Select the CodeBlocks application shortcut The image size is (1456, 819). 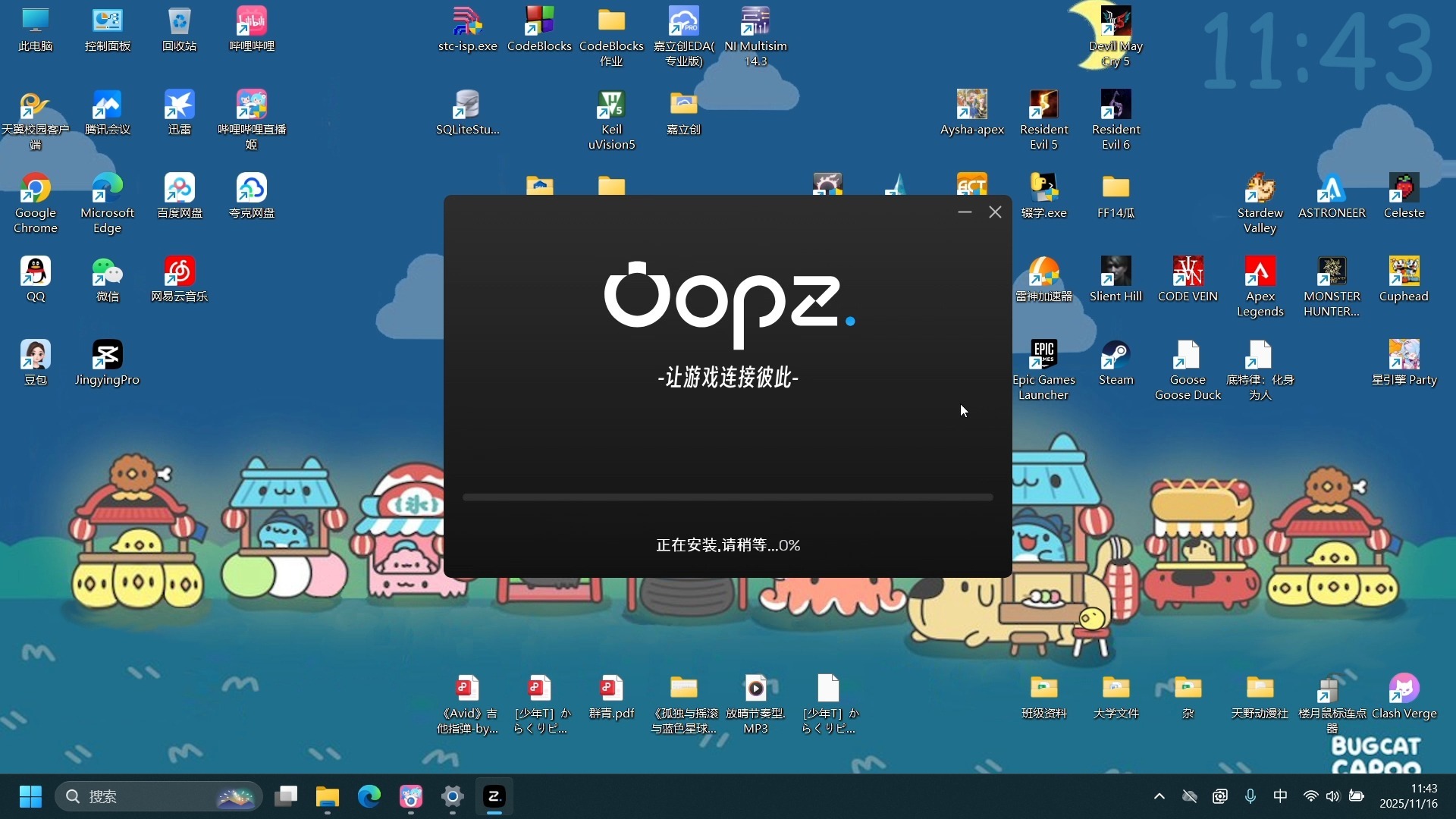coord(539,30)
